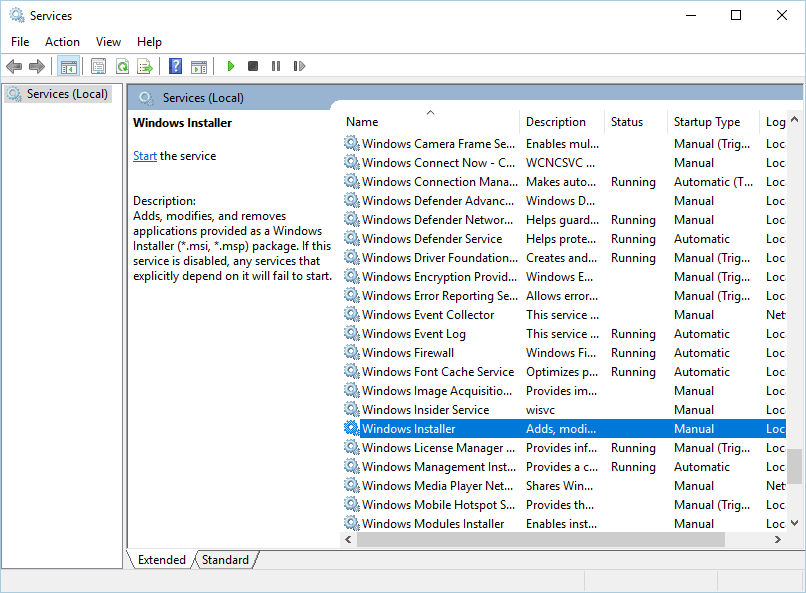Image resolution: width=806 pixels, height=593 pixels.
Task: Open Help using the question mark icon
Action: 175,66
